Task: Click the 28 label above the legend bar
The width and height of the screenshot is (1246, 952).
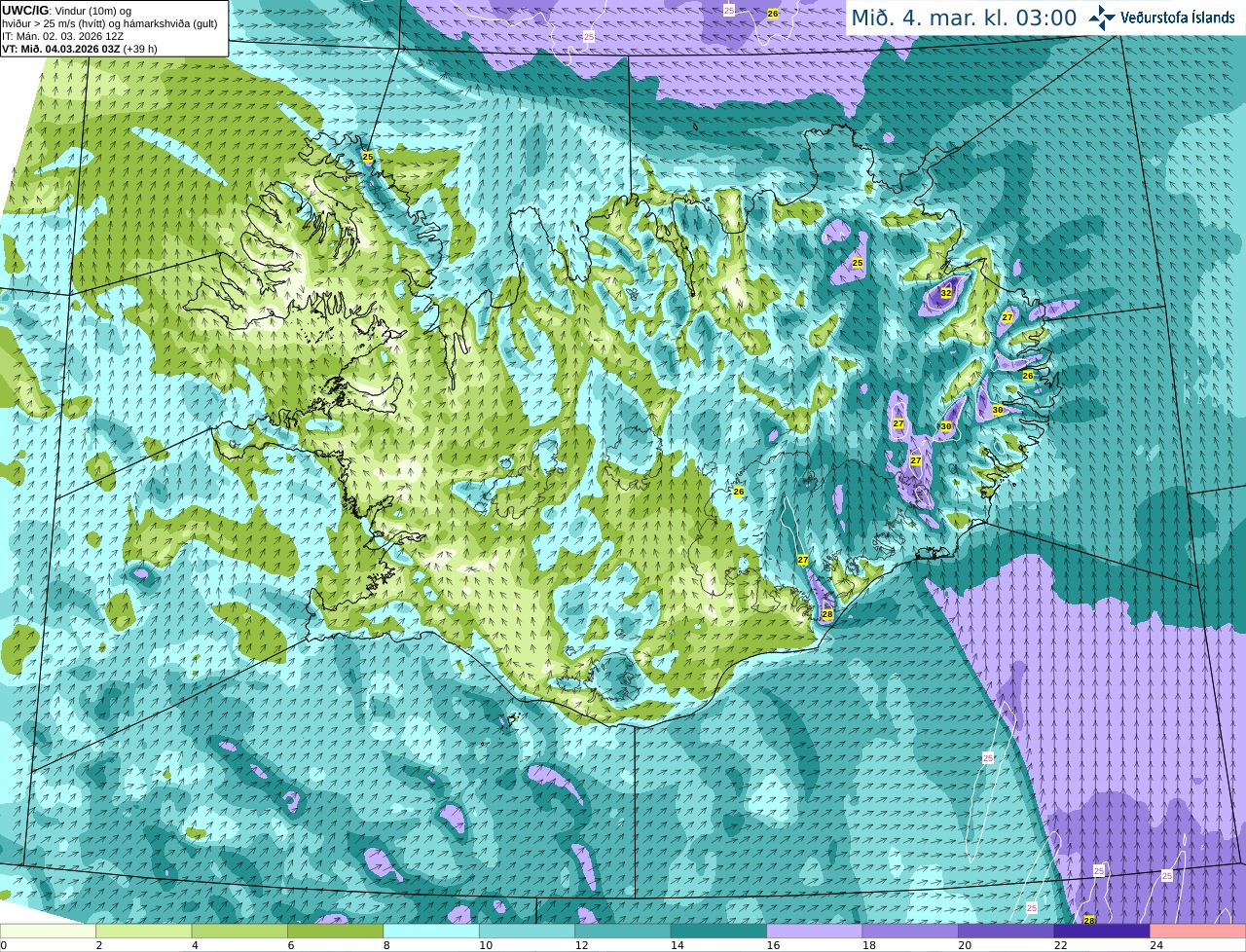Action: point(1089,920)
